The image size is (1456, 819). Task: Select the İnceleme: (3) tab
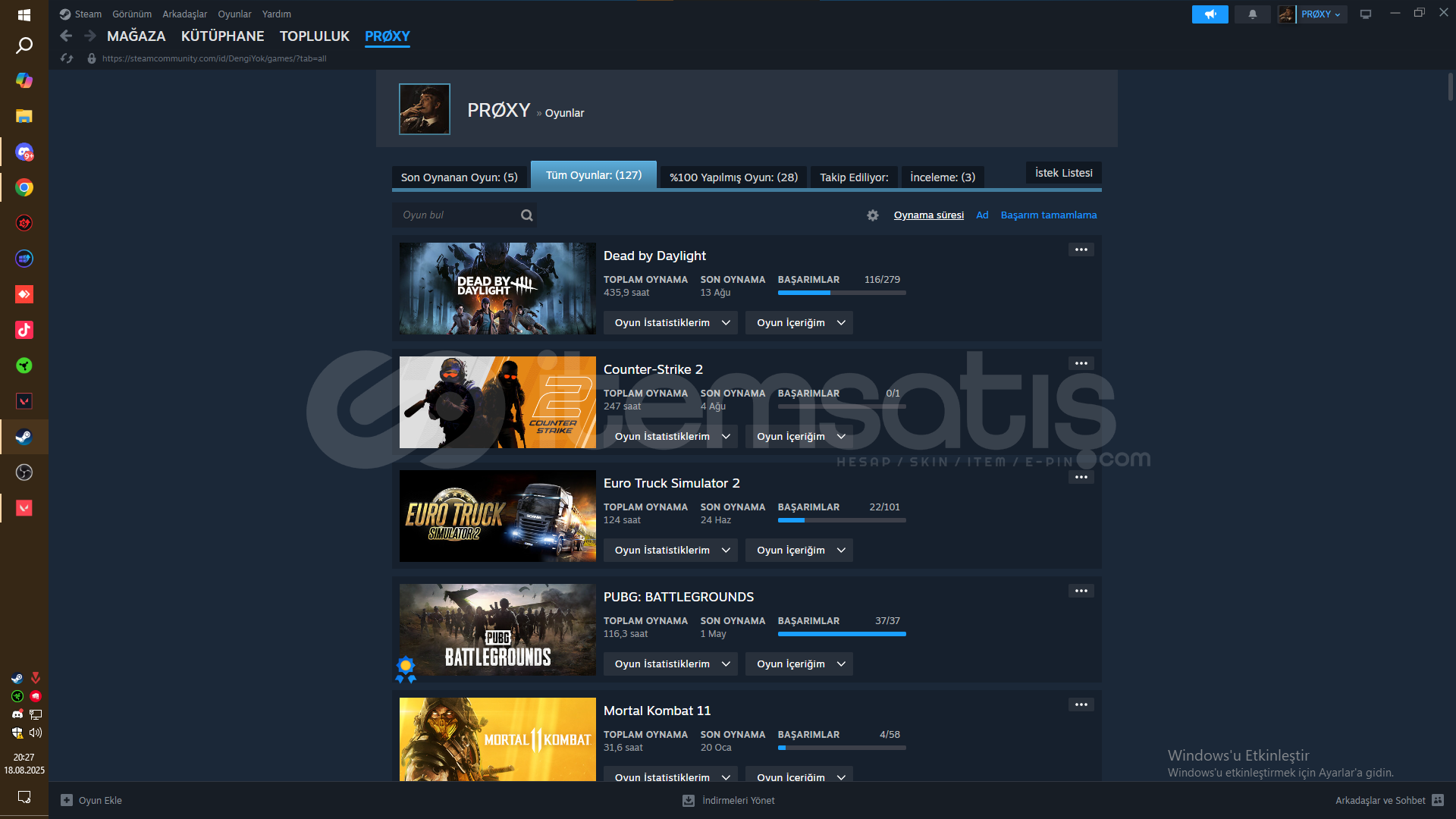click(x=943, y=177)
